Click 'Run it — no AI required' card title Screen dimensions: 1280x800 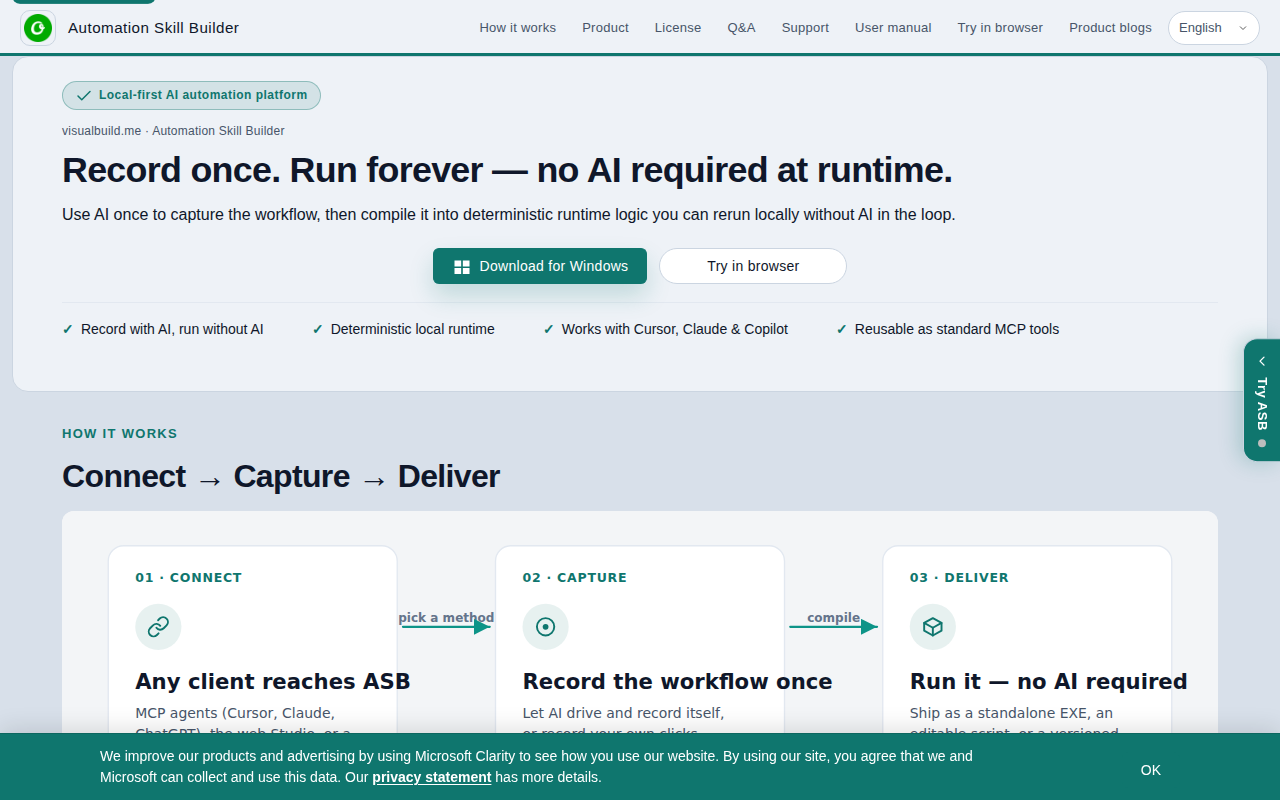[x=1048, y=682]
